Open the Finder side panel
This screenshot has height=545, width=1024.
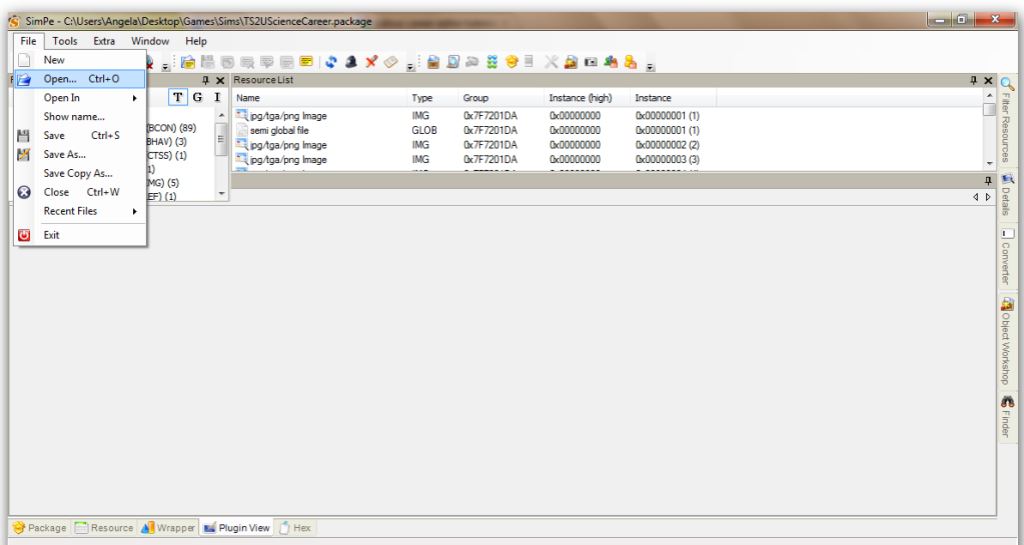(1006, 416)
